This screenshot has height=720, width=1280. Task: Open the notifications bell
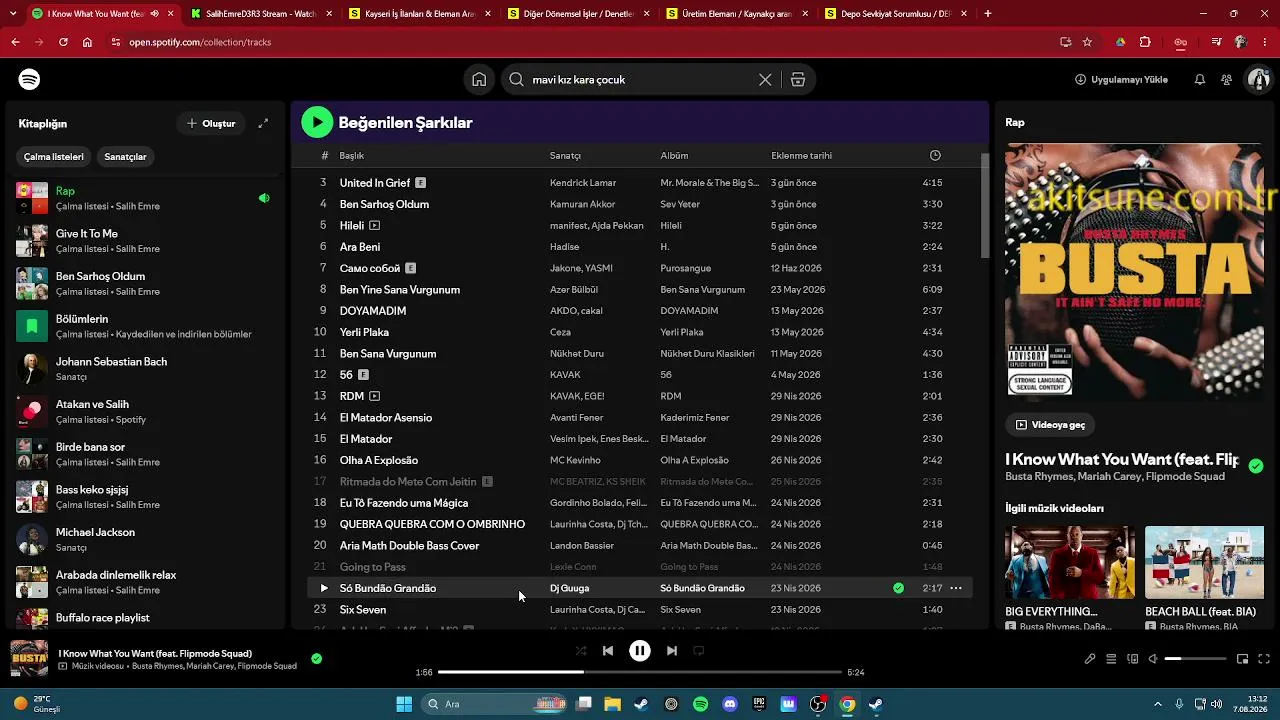[1200, 80]
